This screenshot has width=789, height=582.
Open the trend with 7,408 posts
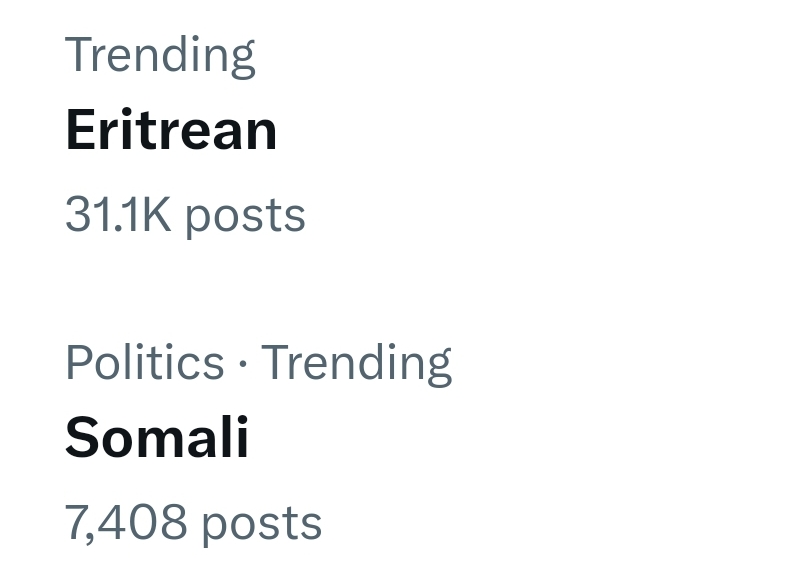point(157,439)
